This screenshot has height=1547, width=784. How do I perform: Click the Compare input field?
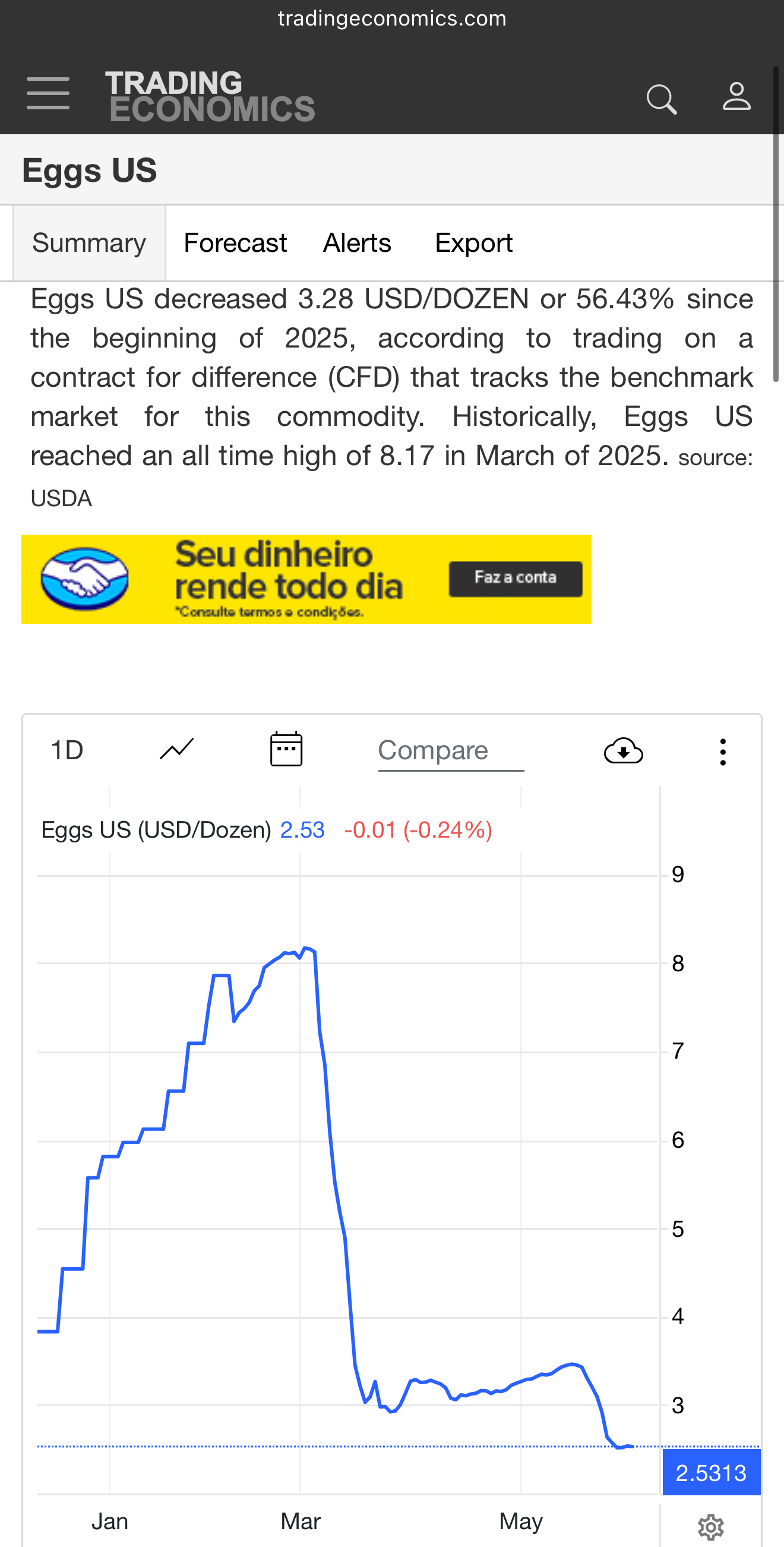pyautogui.click(x=450, y=751)
